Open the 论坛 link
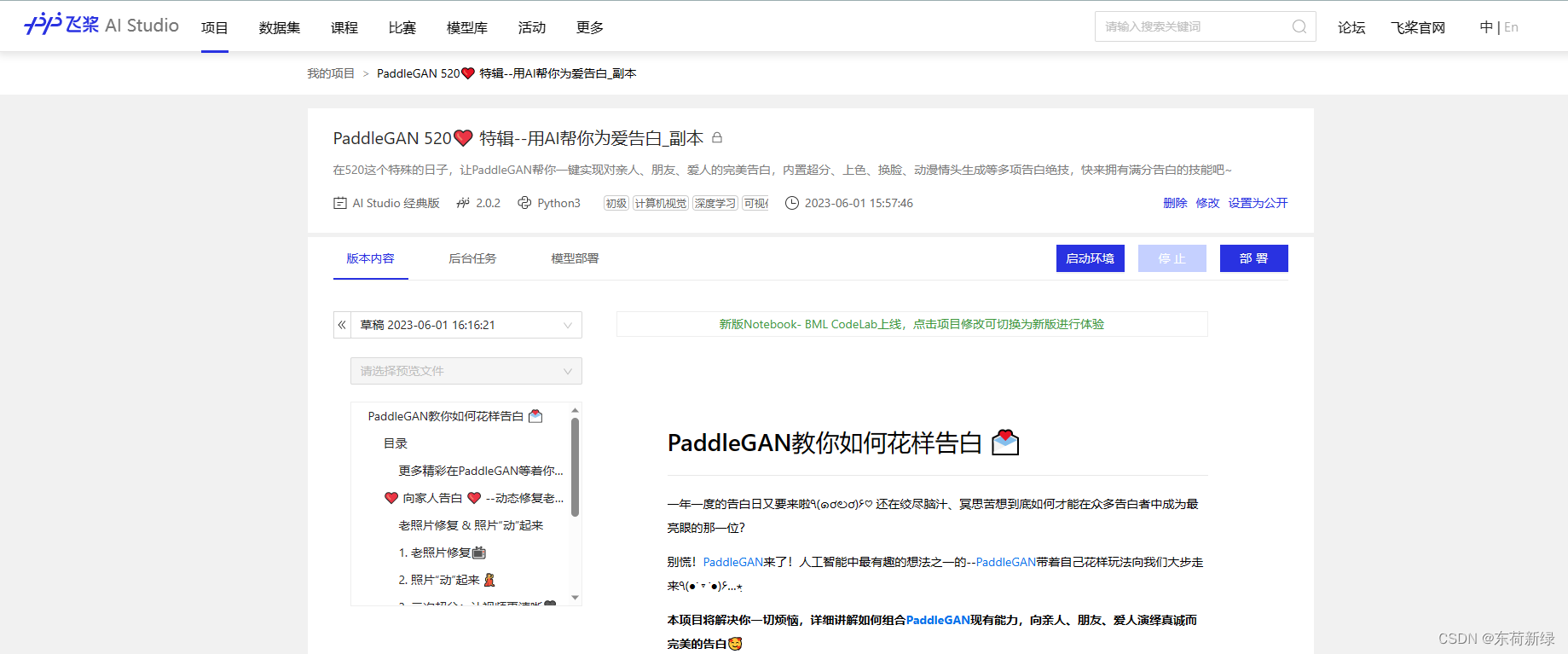Viewport: 1568px width, 654px height. 1351,27
